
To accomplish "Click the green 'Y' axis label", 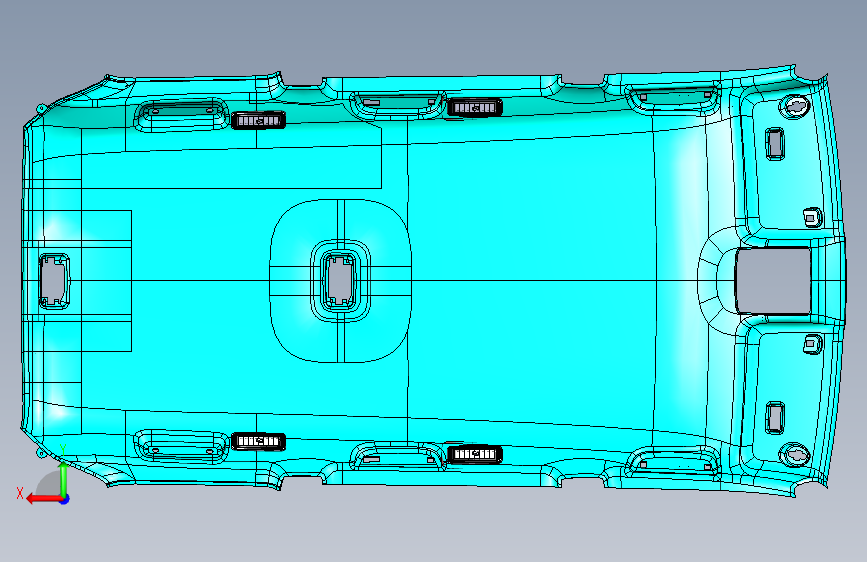I will (63, 450).
